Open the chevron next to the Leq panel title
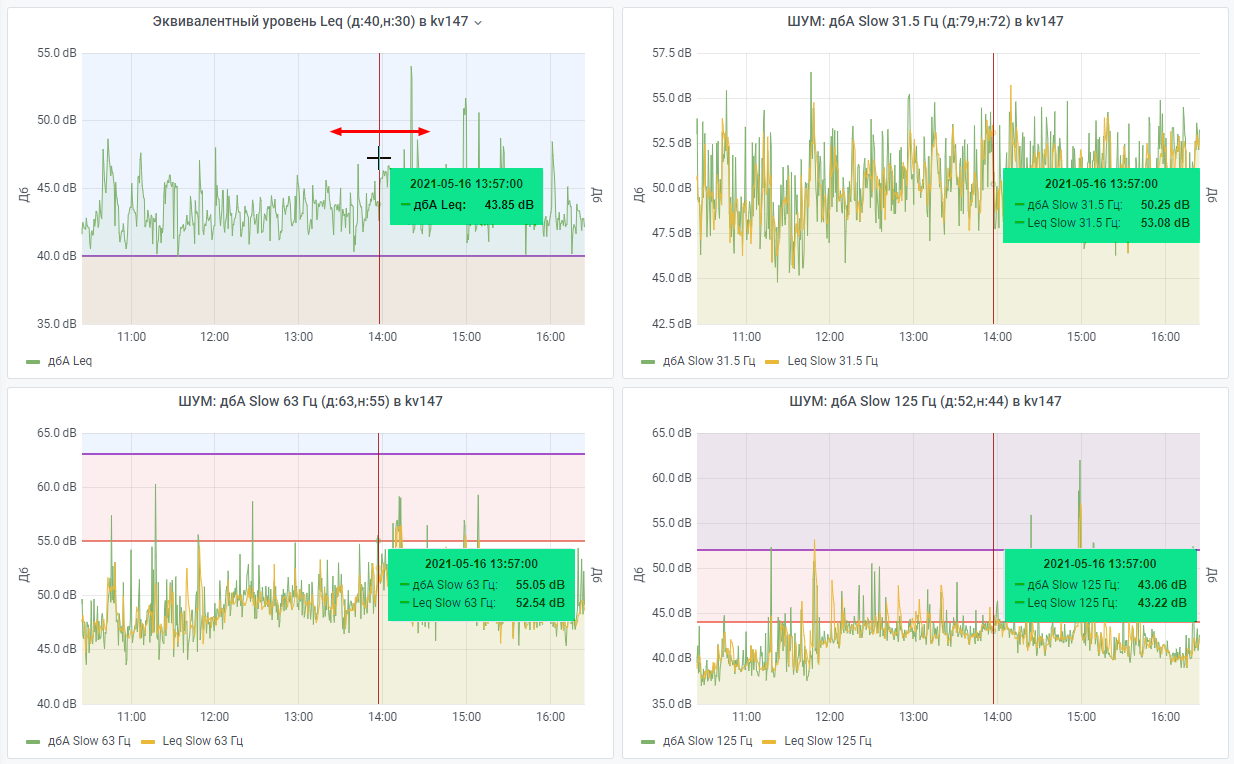The height and width of the screenshot is (764, 1234). pyautogui.click(x=478, y=23)
